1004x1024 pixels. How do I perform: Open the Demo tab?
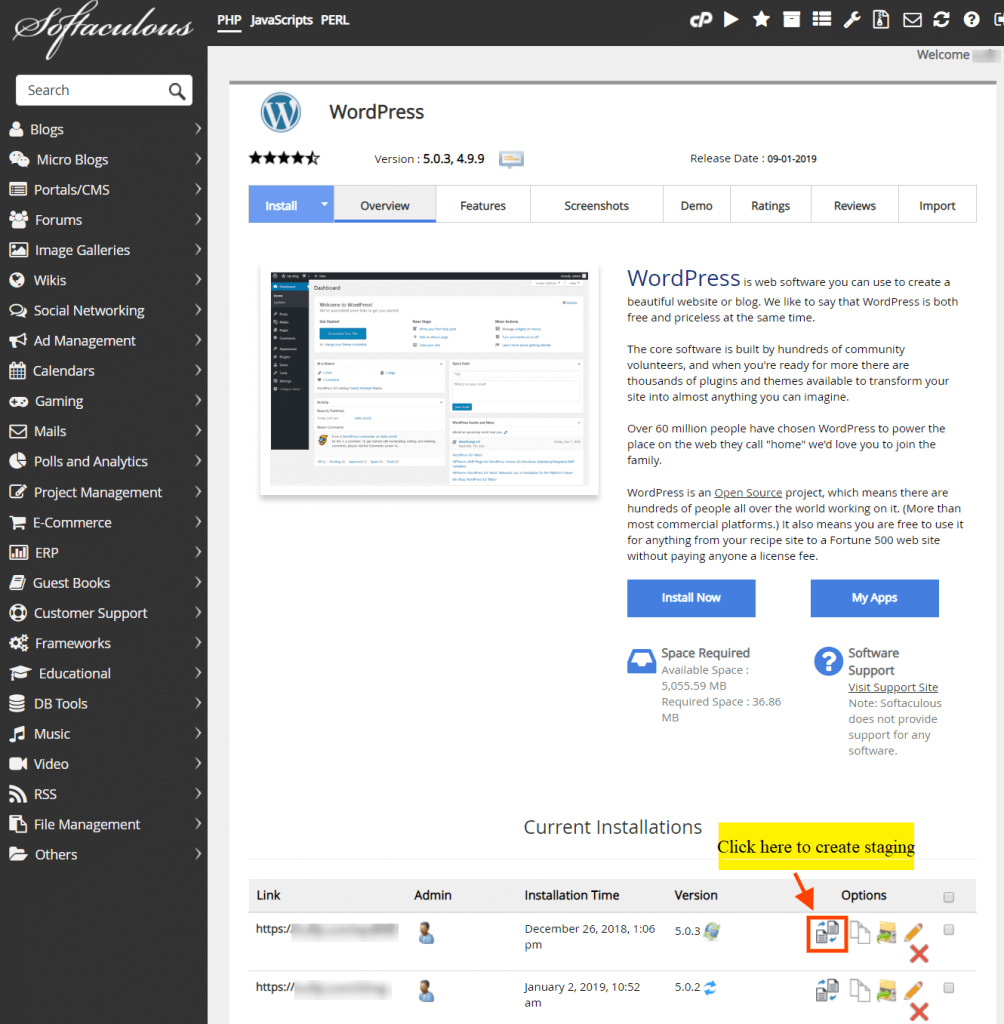click(x=696, y=204)
